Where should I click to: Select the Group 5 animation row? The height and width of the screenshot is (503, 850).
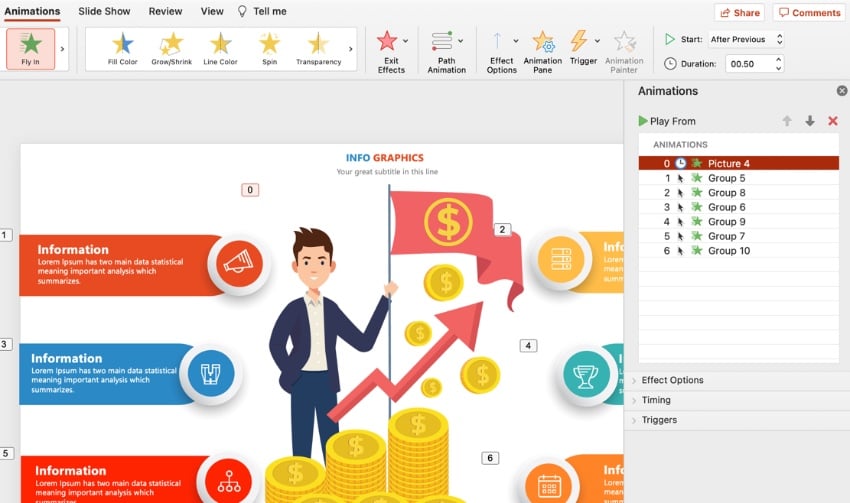click(738, 178)
